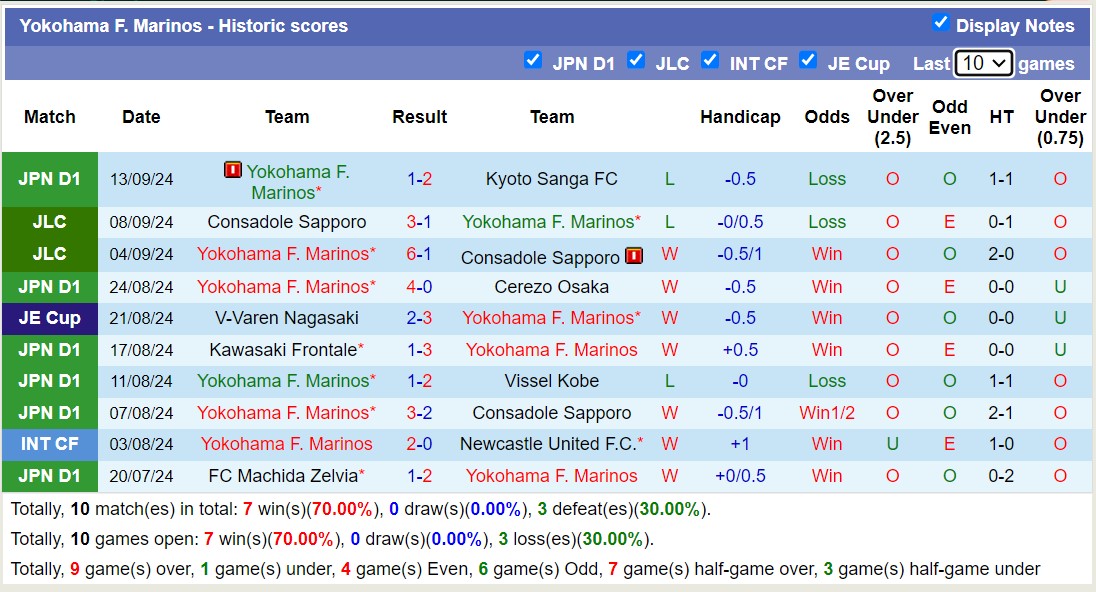This screenshot has height=592, width=1096.
Task: Toggle the JE Cup filter checkbox
Action: pos(808,61)
